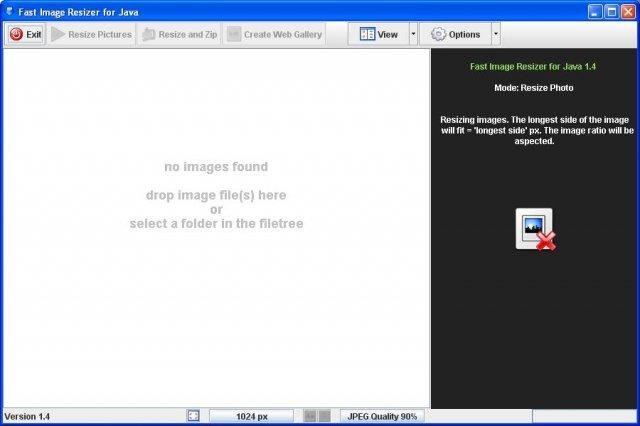Click the Options button label
The image size is (640, 426).
click(464, 35)
